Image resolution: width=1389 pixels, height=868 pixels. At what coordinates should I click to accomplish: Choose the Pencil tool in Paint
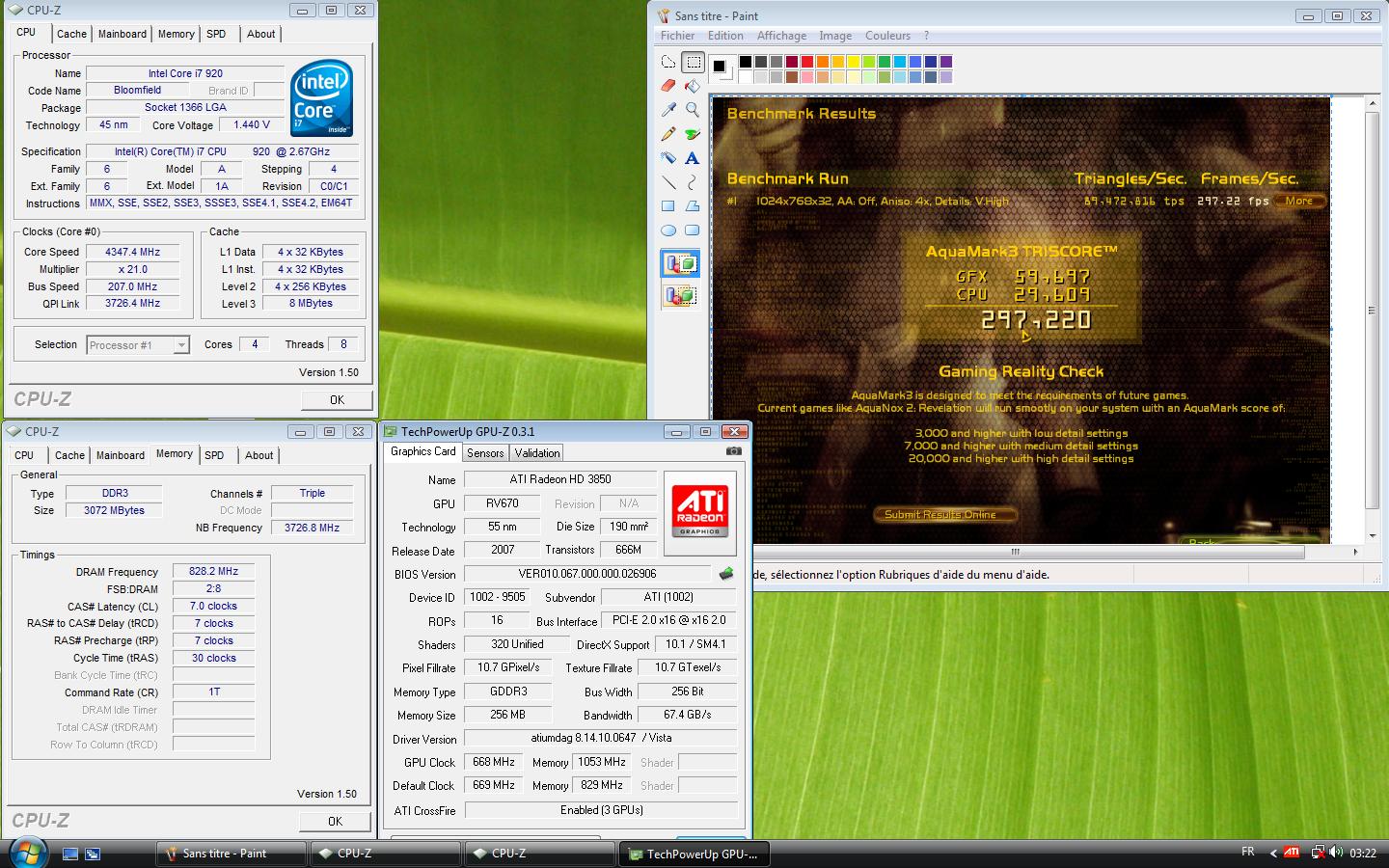click(x=668, y=134)
